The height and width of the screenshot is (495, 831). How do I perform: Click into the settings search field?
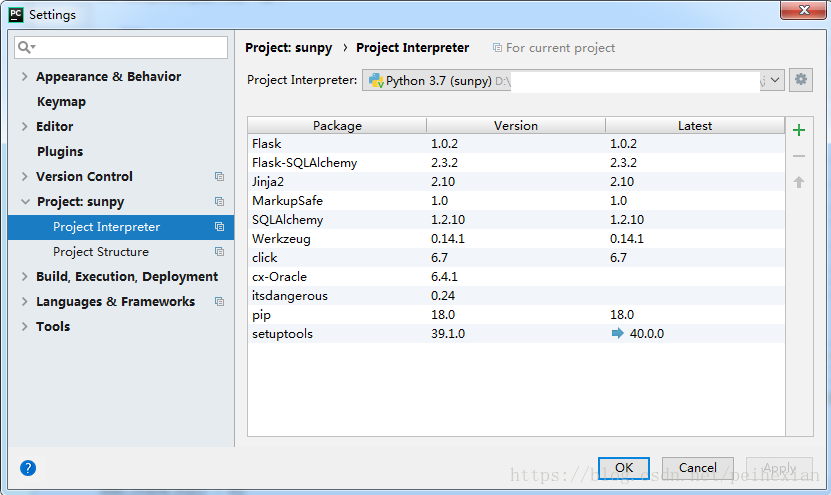[121, 47]
